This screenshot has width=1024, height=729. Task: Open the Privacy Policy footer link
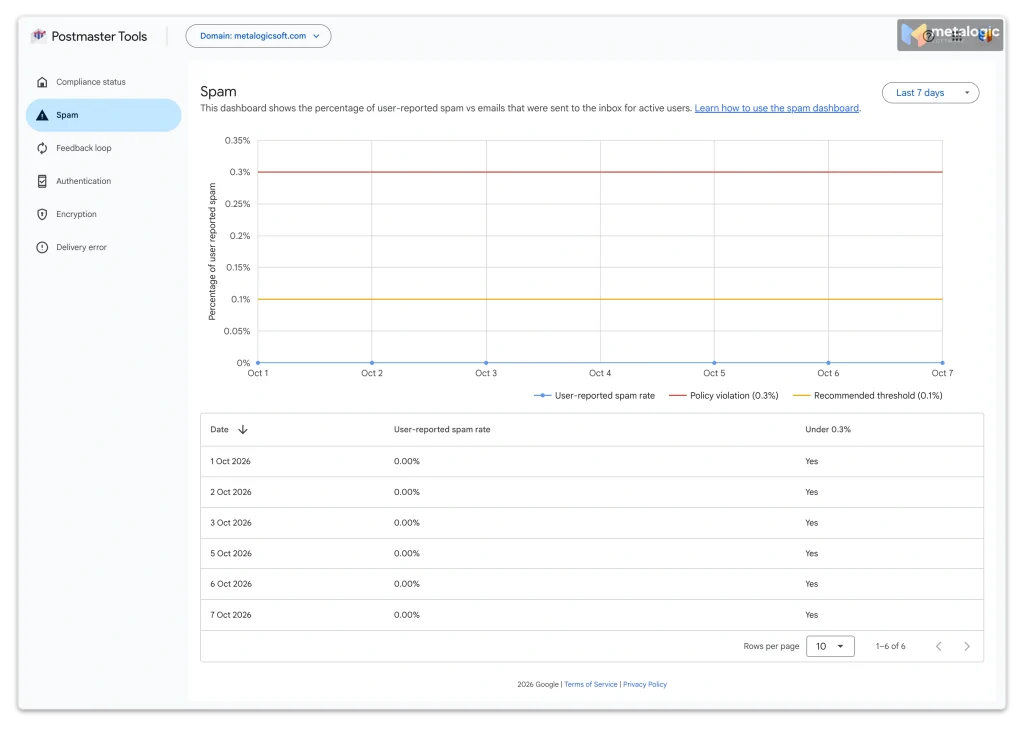645,685
